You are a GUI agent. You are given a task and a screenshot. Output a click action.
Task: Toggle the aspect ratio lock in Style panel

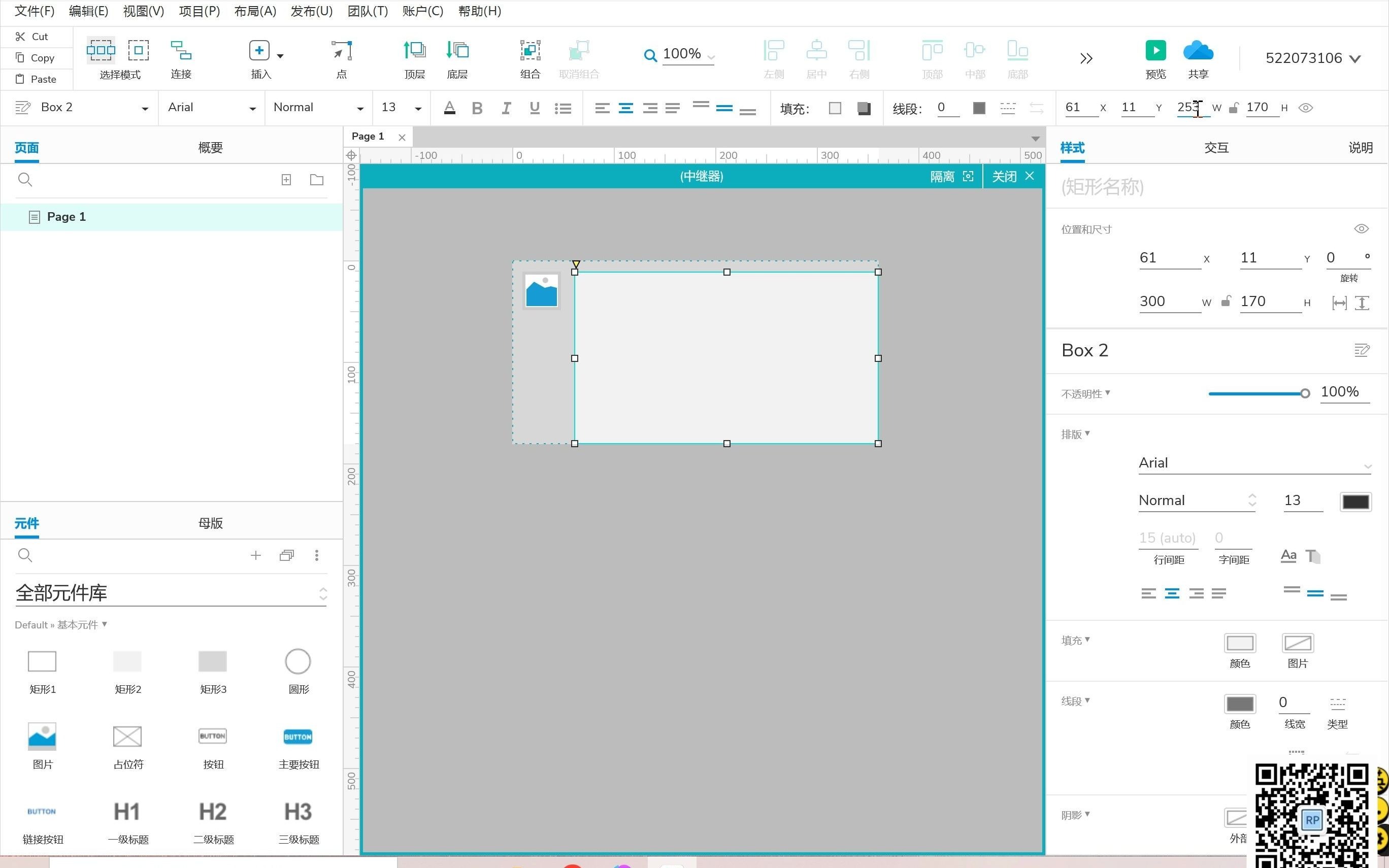point(1226,302)
